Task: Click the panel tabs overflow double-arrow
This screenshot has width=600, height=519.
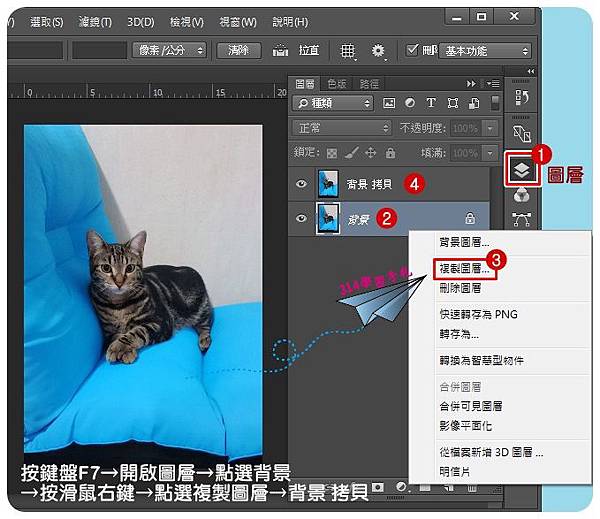Action: [471, 83]
